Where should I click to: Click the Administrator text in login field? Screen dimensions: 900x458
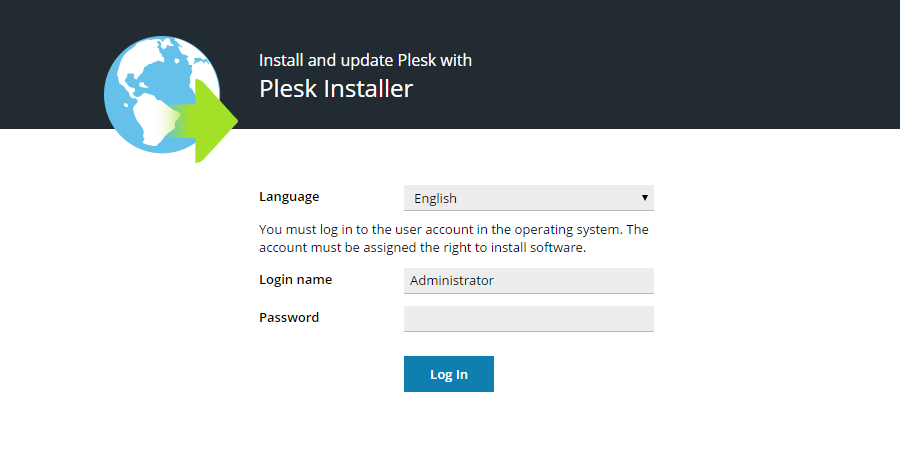pos(452,281)
